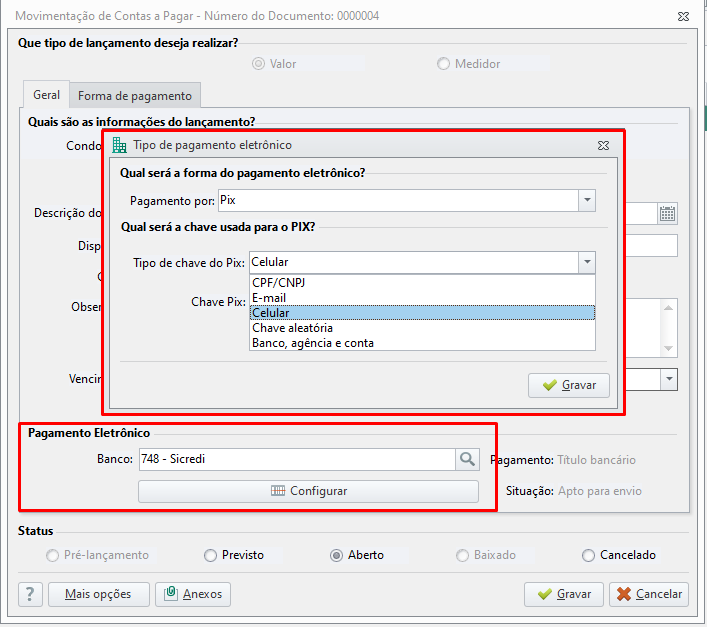Screen dimensions: 707x627
Task: Click the help question mark button
Action: tap(30, 594)
